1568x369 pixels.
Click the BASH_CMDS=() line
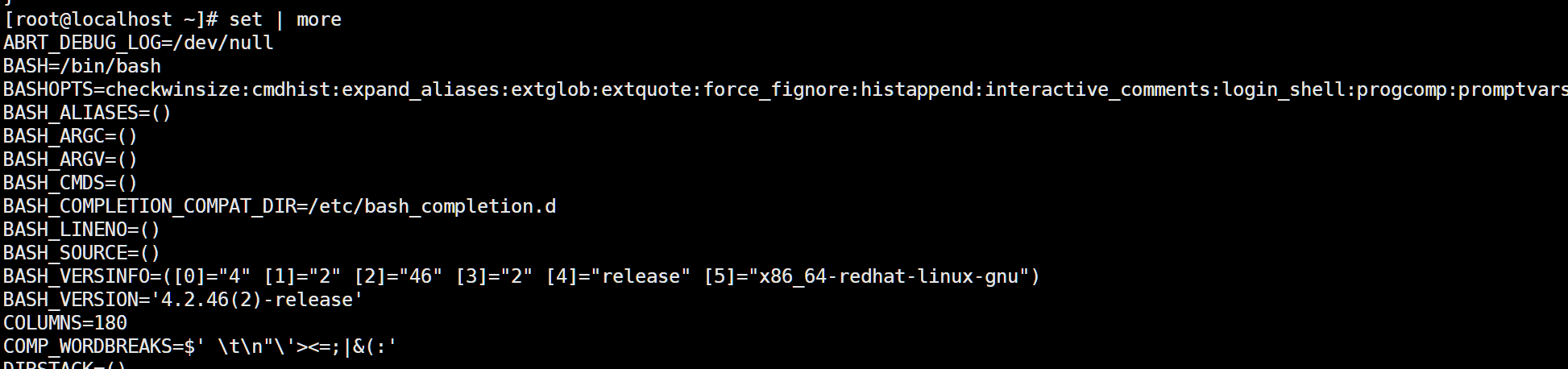point(71,183)
